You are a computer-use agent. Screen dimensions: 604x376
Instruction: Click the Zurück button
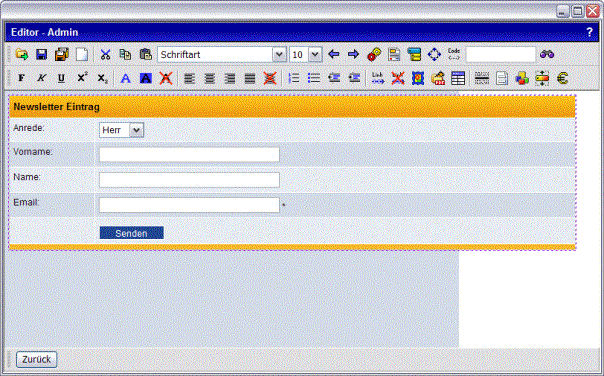point(36,359)
